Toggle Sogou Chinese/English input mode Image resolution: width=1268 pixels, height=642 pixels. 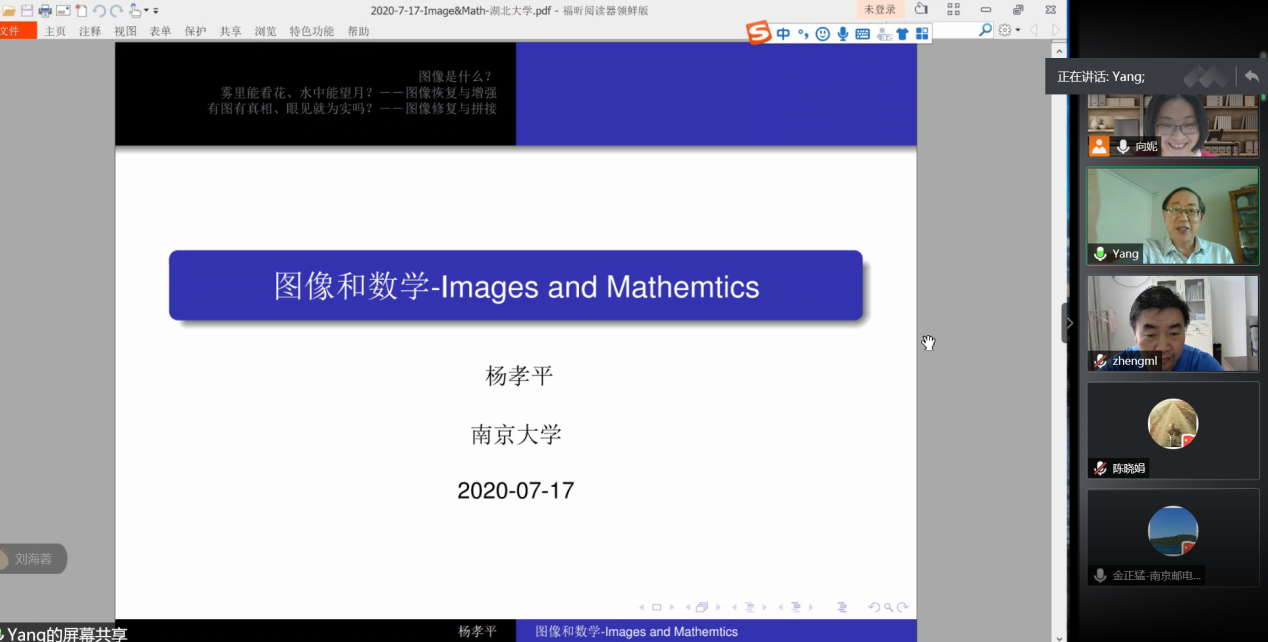(783, 34)
